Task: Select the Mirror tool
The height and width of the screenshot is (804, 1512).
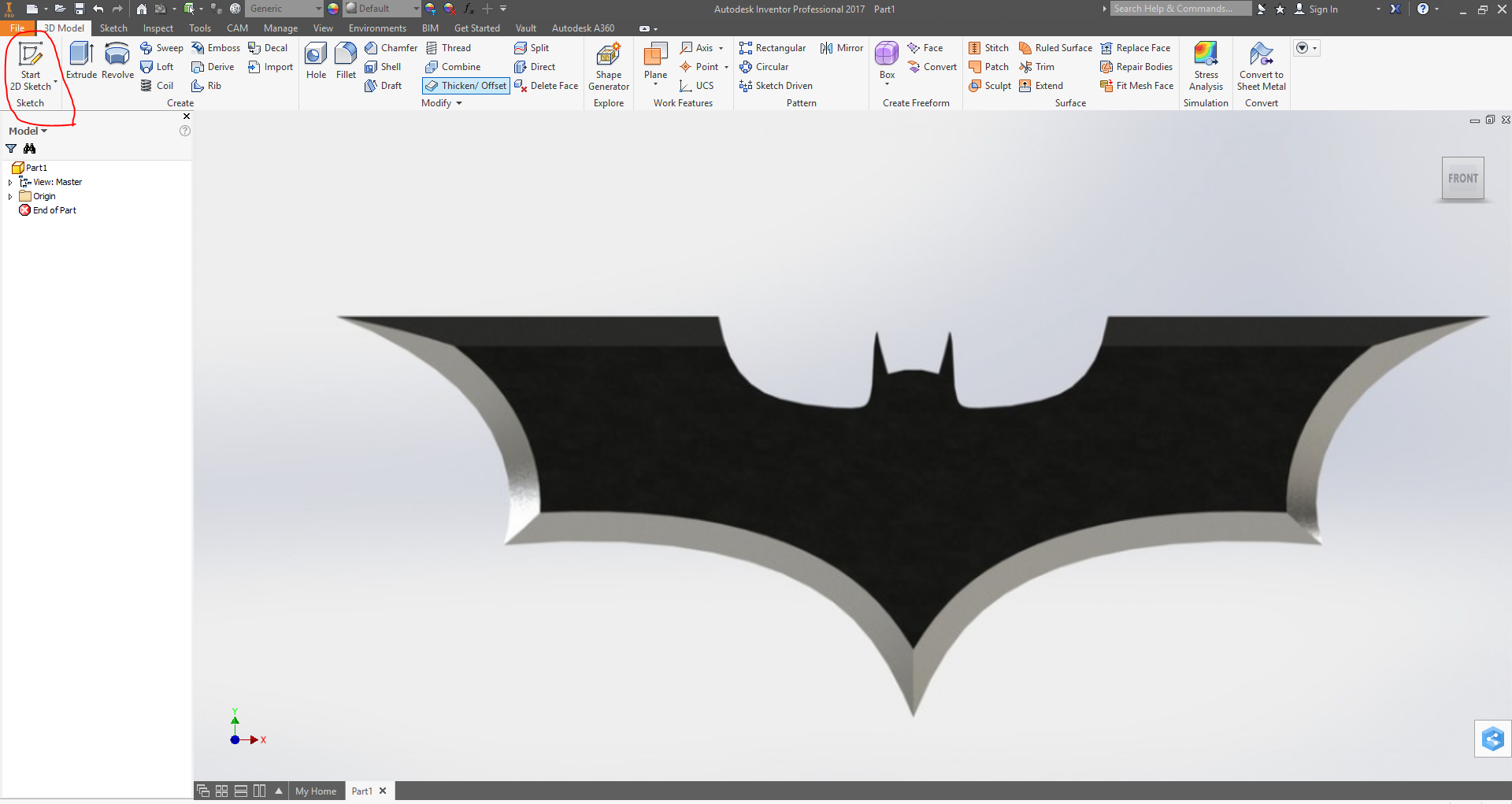Action: [842, 48]
